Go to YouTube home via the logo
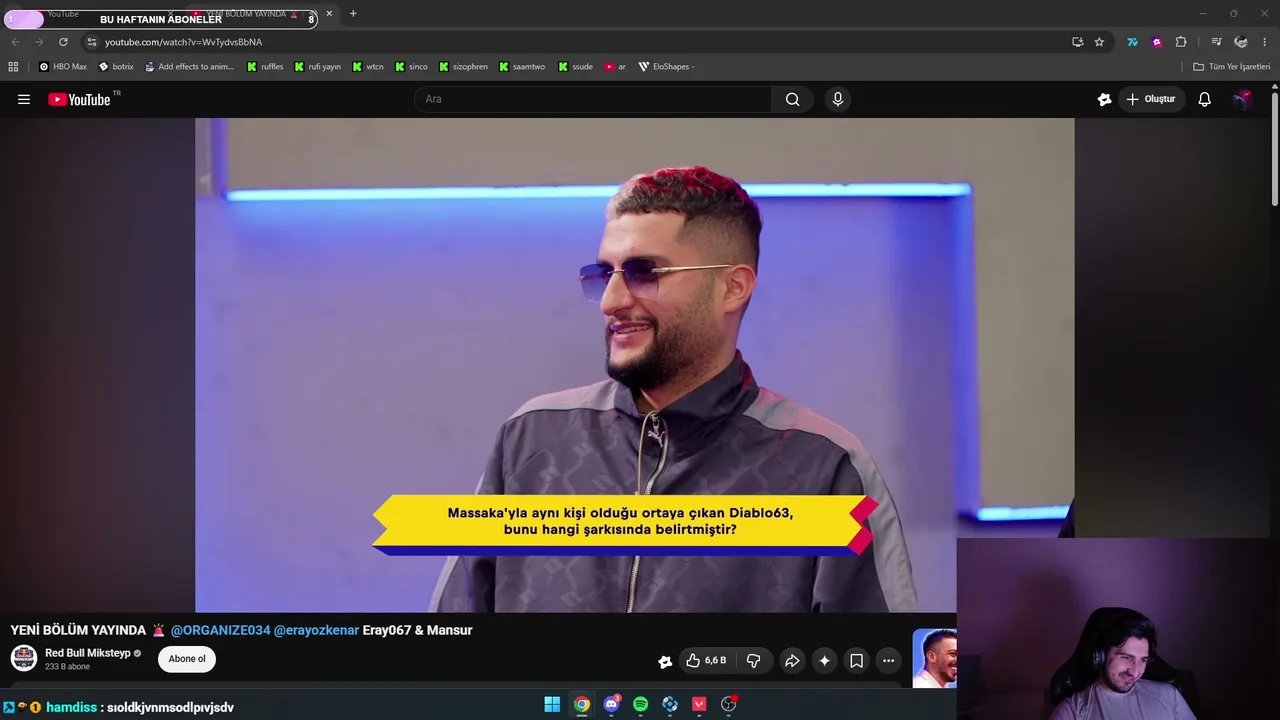 coord(79,99)
